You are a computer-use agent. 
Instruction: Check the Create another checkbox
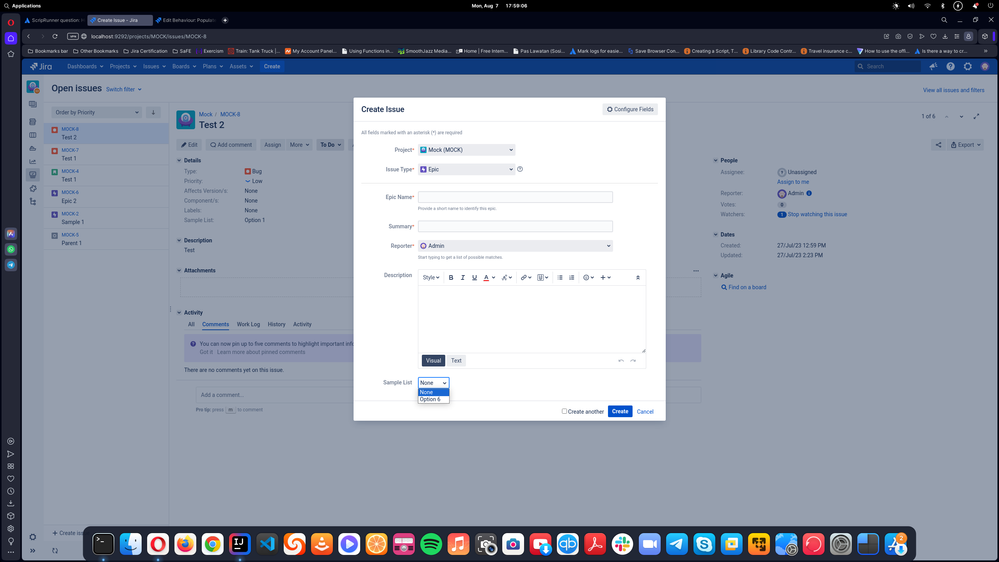click(x=564, y=412)
